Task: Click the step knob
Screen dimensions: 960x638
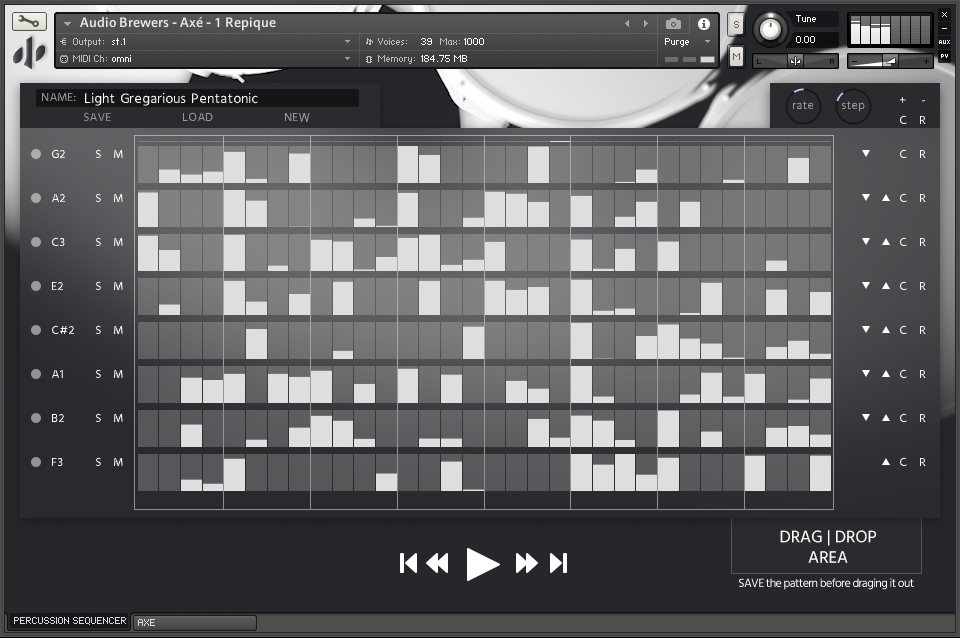Action: point(852,105)
